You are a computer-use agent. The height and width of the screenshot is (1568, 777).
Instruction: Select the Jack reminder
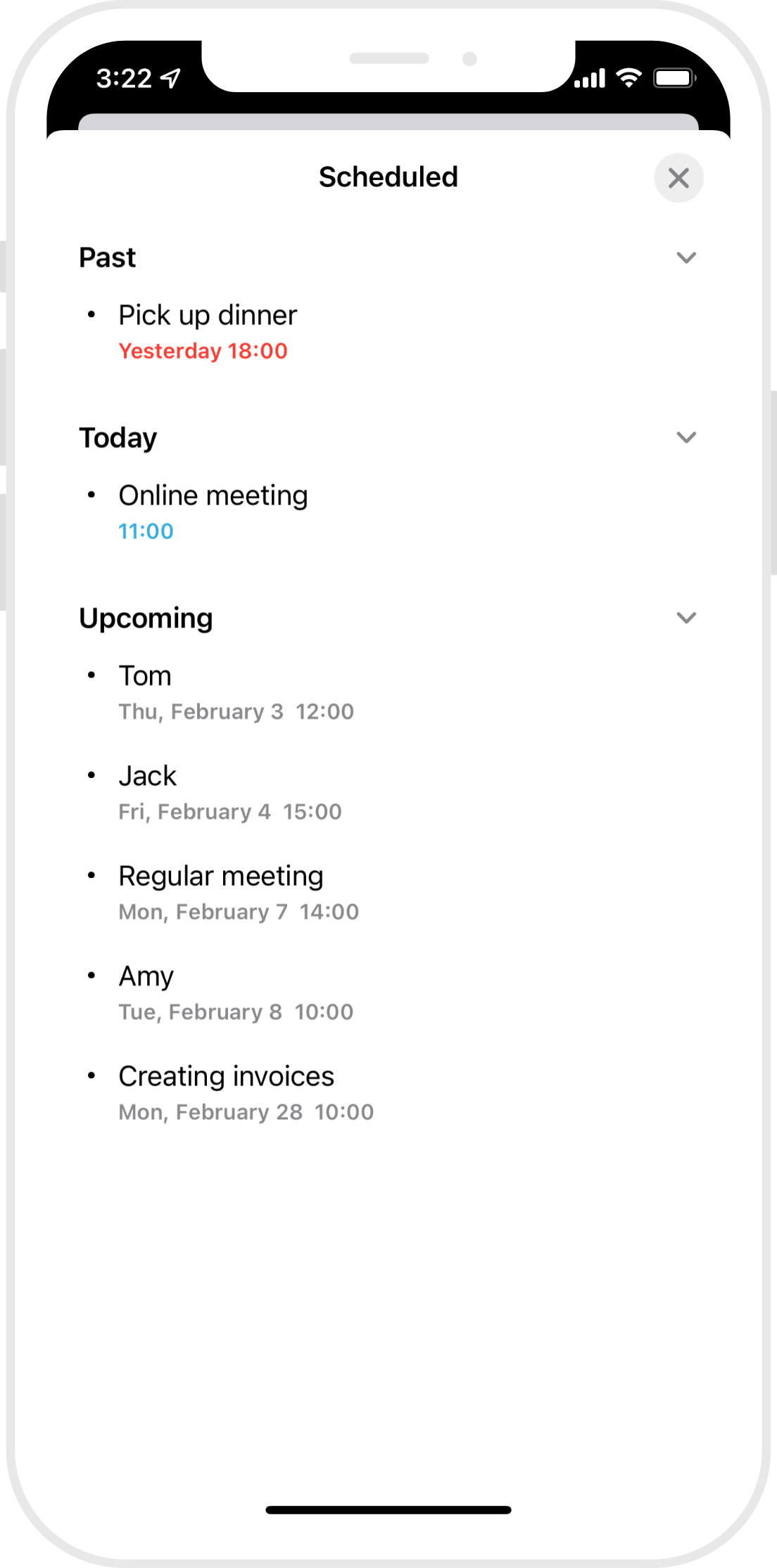(x=147, y=776)
